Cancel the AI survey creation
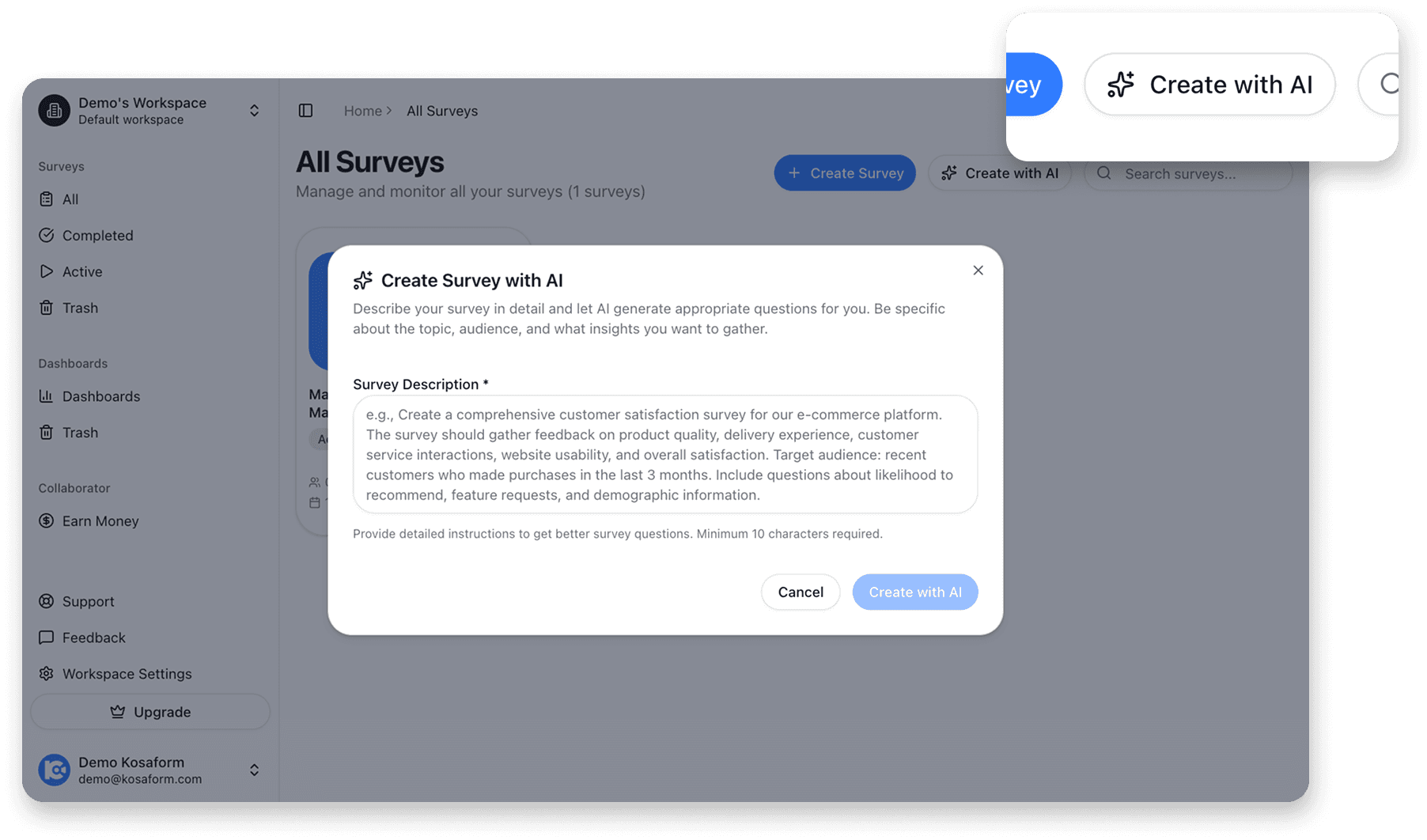The image size is (1427, 840). [800, 592]
